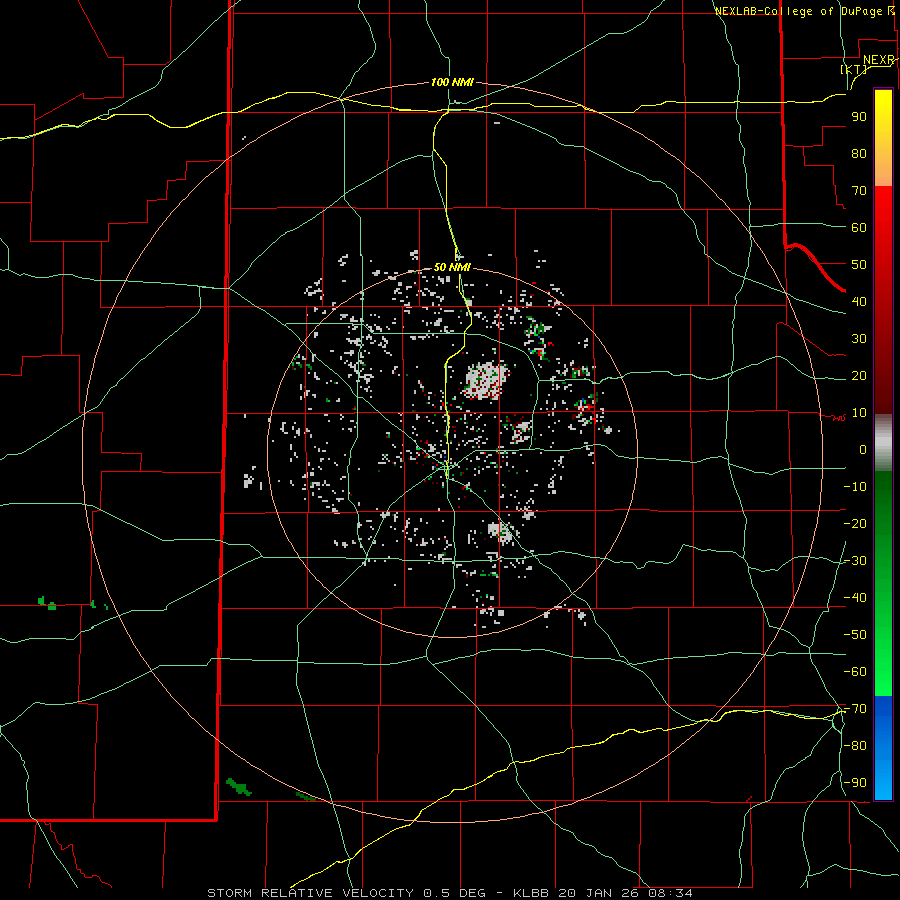Pick the bright red color bar segment
Viewport: 900px width, 900px height.
tap(883, 212)
